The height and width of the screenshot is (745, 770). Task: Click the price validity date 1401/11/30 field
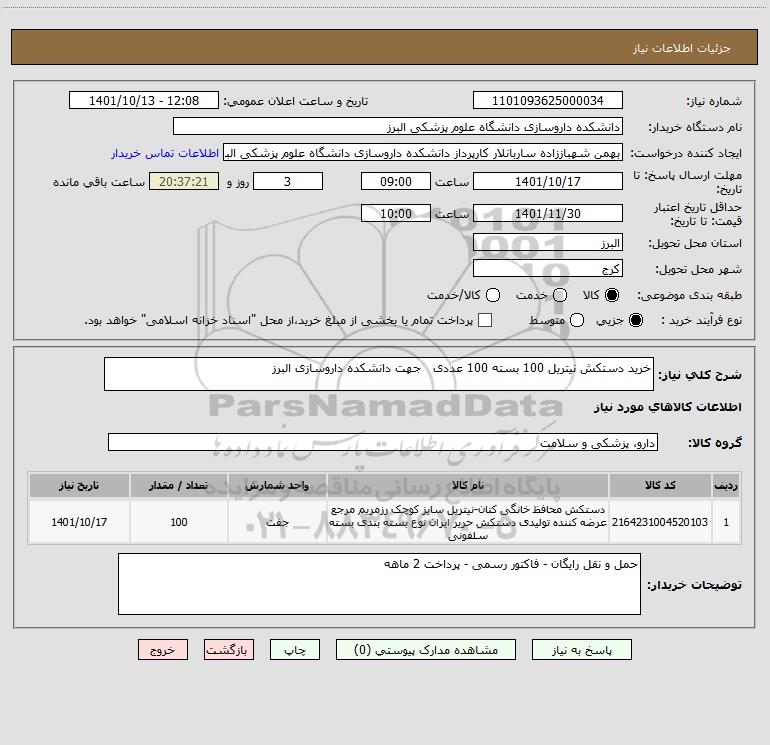pyautogui.click(x=548, y=213)
